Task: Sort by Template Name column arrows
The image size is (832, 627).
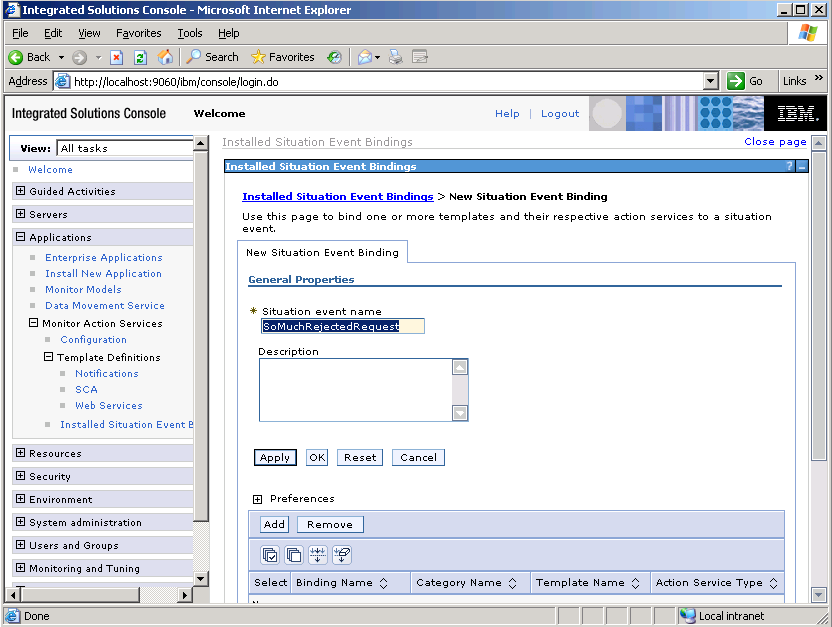Action: coord(636,584)
